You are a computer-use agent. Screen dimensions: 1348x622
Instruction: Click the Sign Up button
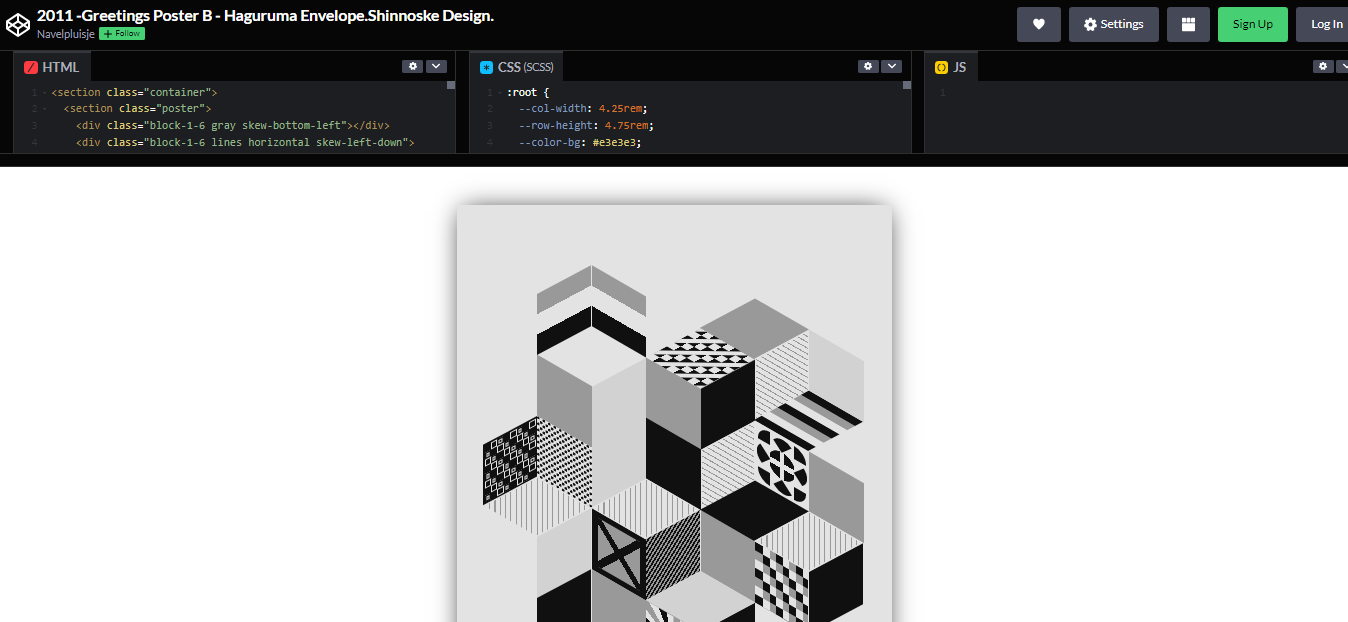(1252, 24)
